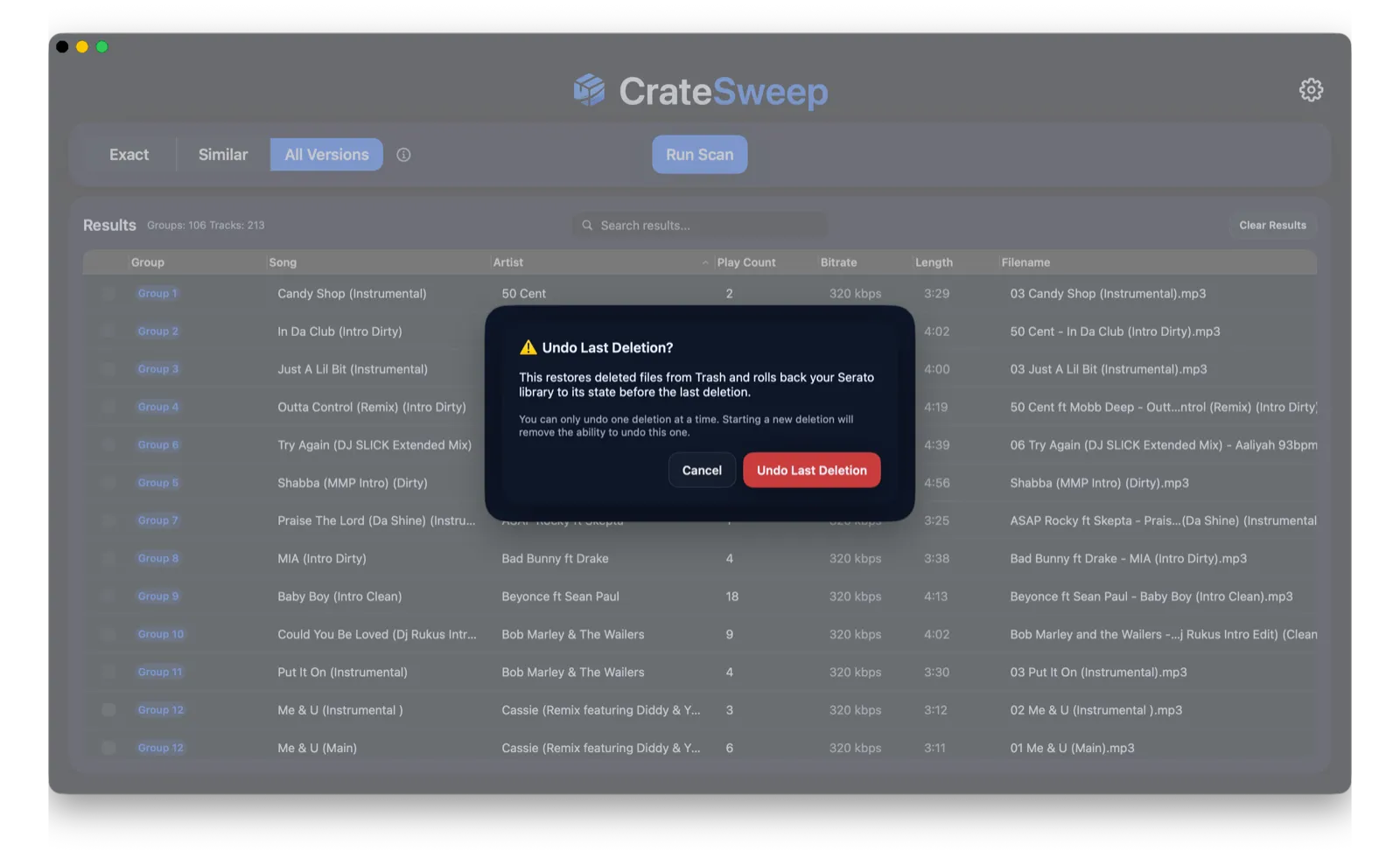Viewport: 1400px width, 858px height.
Task: Cancel the undo dialog
Action: pyautogui.click(x=702, y=471)
